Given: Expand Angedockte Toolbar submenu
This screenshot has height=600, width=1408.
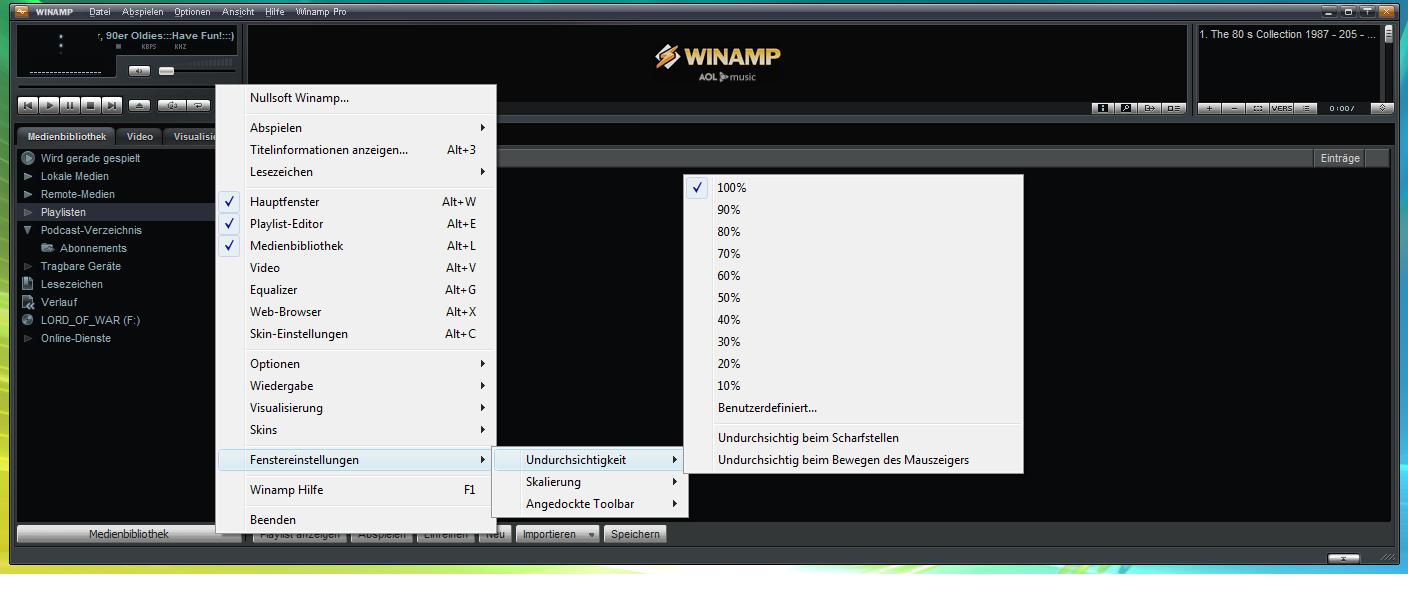Looking at the screenshot, I should coord(590,504).
